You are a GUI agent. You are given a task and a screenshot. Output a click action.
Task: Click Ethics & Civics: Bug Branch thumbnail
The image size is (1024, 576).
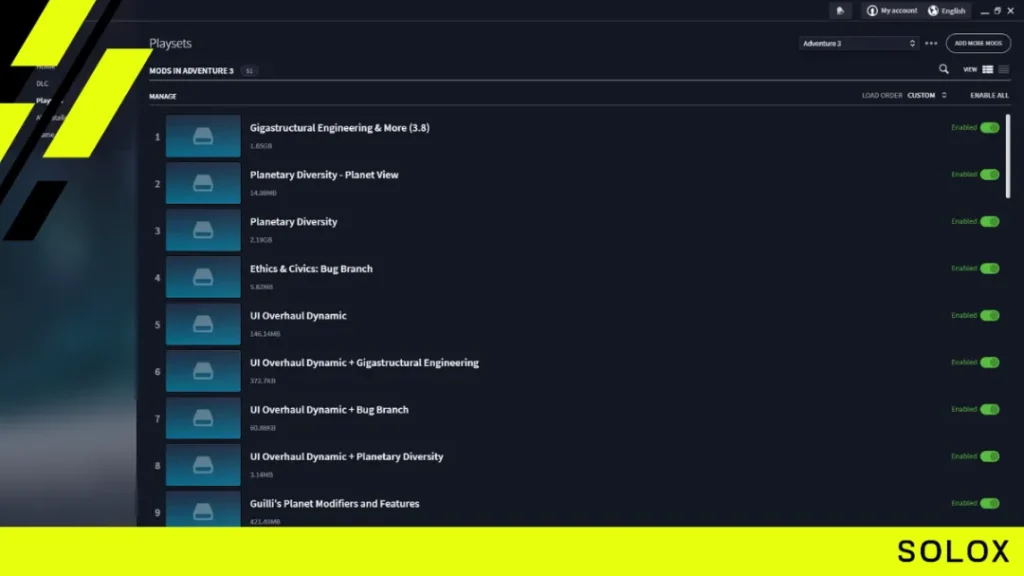click(x=203, y=277)
